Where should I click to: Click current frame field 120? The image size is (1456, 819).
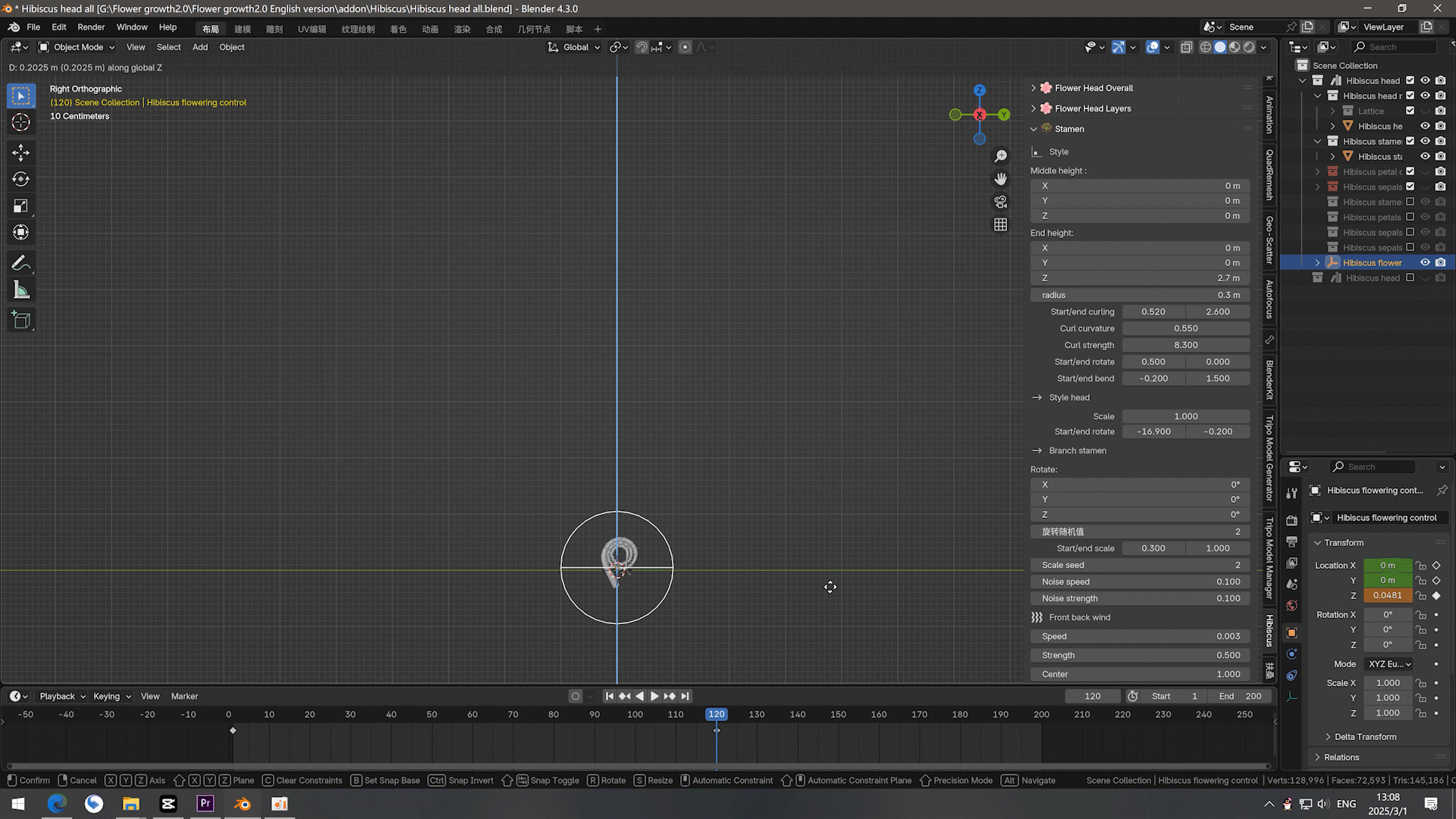pos(1093,696)
